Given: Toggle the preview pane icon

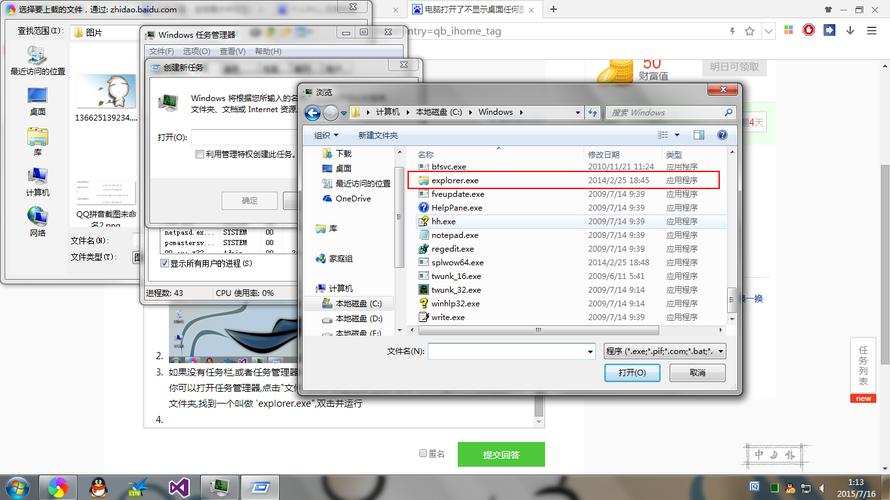Looking at the screenshot, I should [x=699, y=135].
